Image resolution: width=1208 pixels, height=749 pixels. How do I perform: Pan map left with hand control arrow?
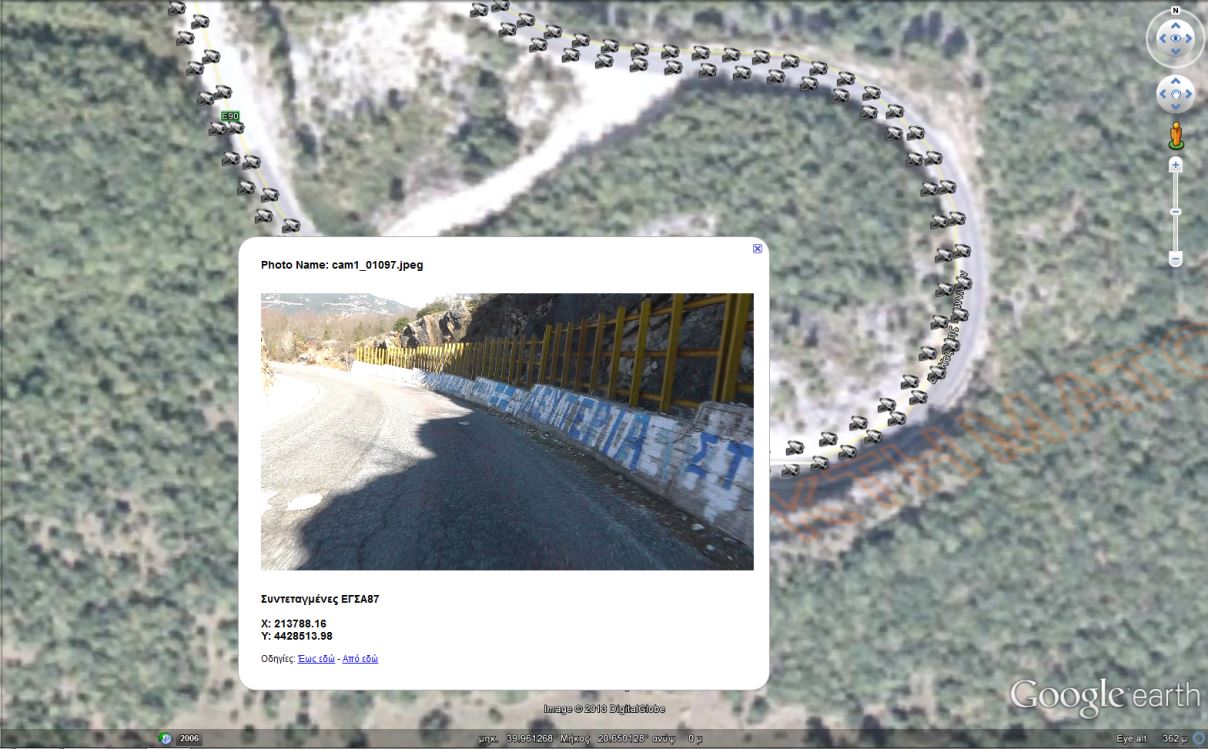pos(1162,95)
